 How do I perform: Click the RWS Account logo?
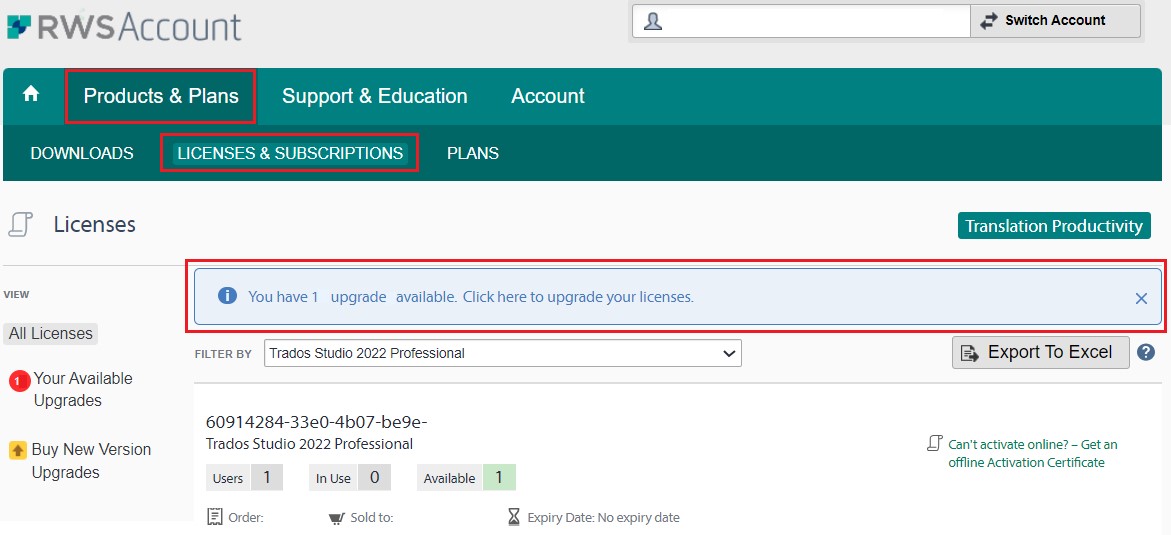tap(124, 26)
